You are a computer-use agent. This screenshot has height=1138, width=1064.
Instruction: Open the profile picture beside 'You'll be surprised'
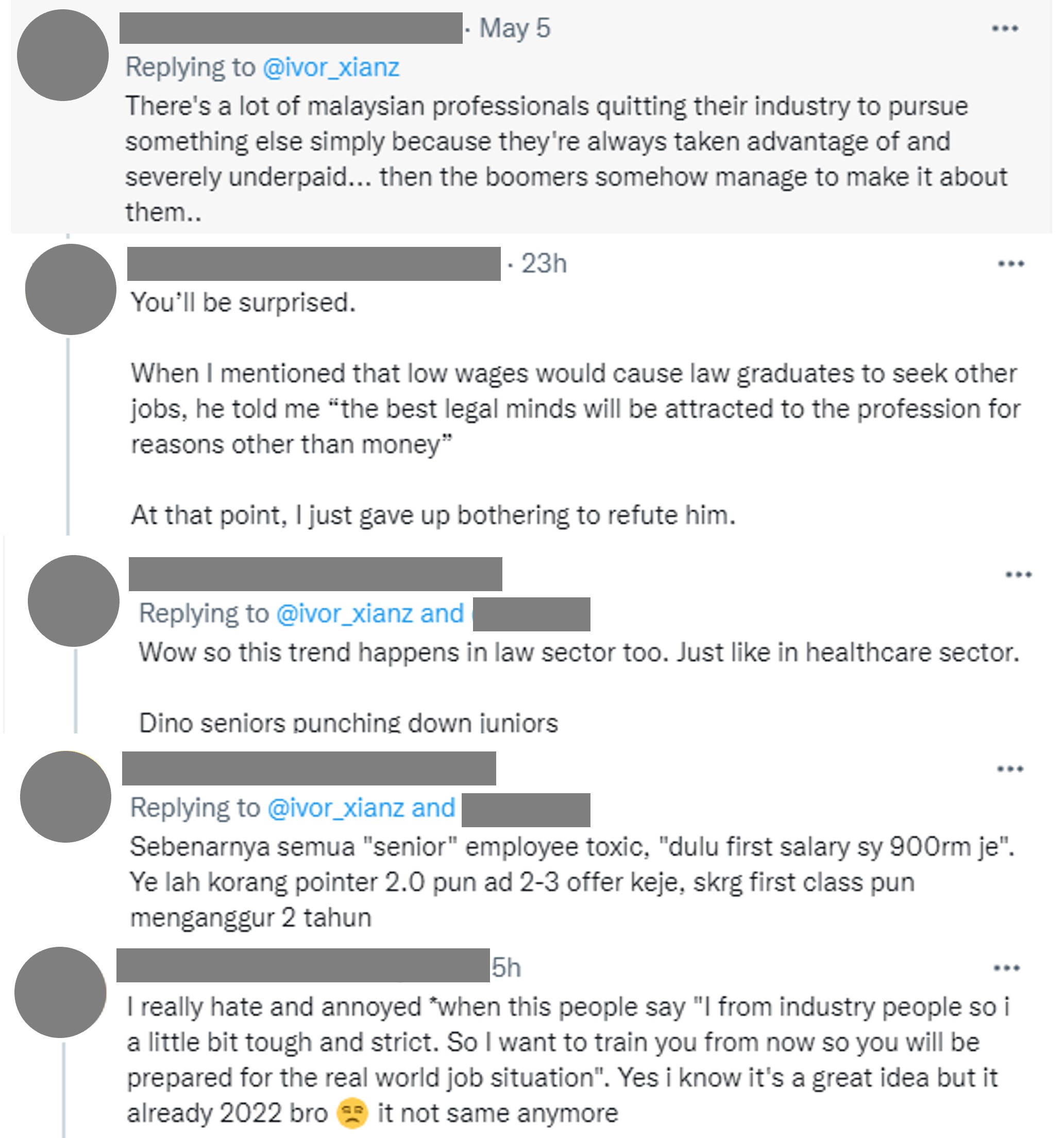(x=71, y=290)
